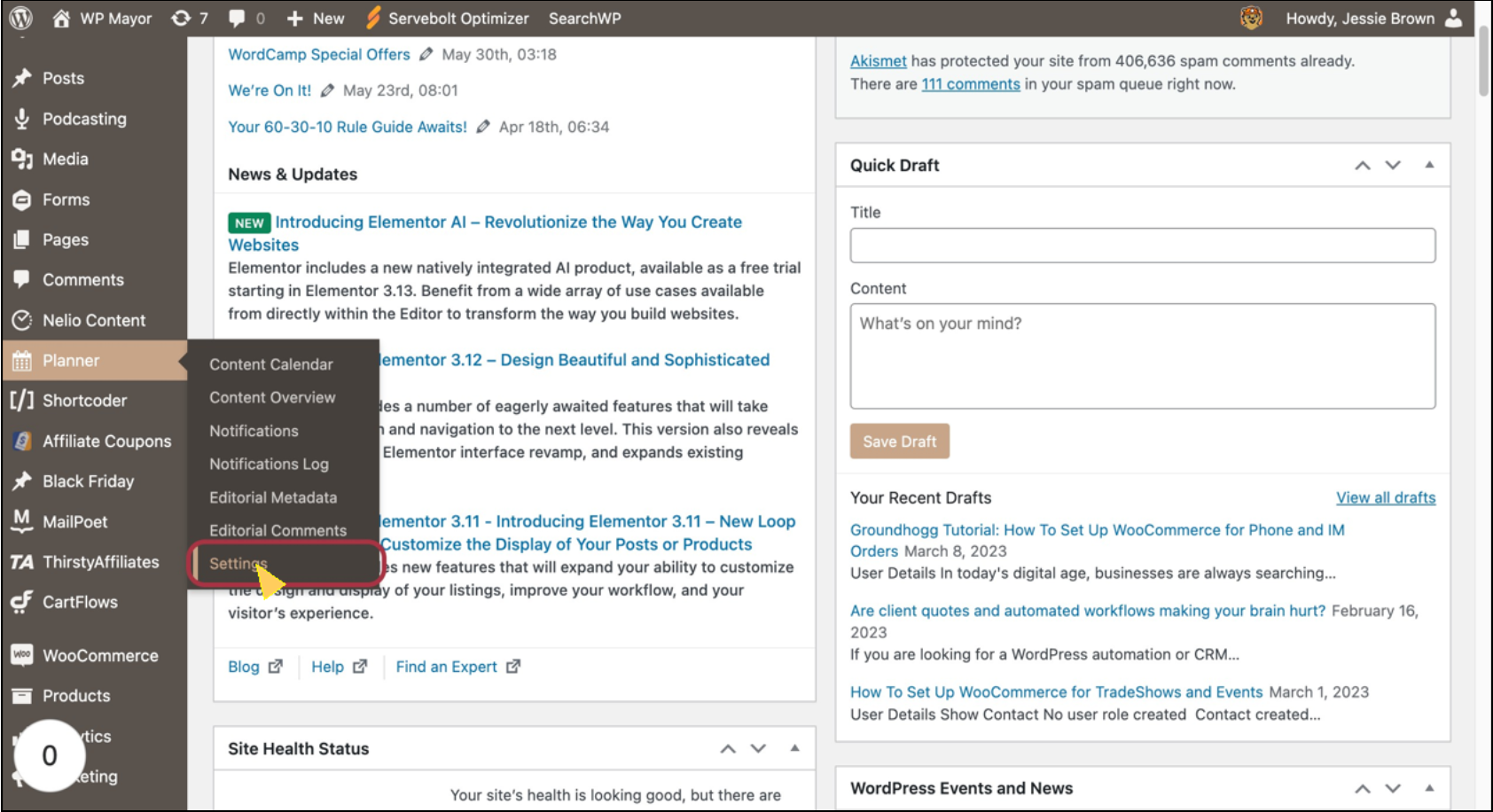Click the WooCommerce woo icon
The image size is (1493, 812).
point(22,655)
